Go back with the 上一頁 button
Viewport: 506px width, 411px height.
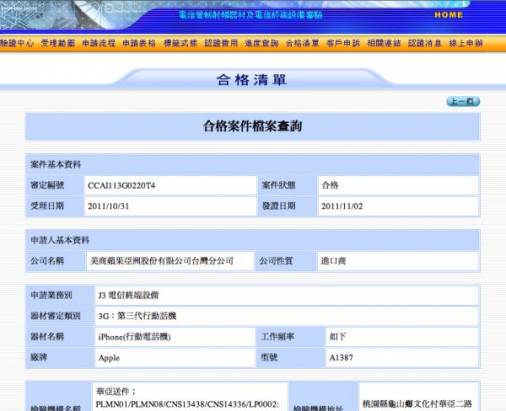[x=463, y=101]
